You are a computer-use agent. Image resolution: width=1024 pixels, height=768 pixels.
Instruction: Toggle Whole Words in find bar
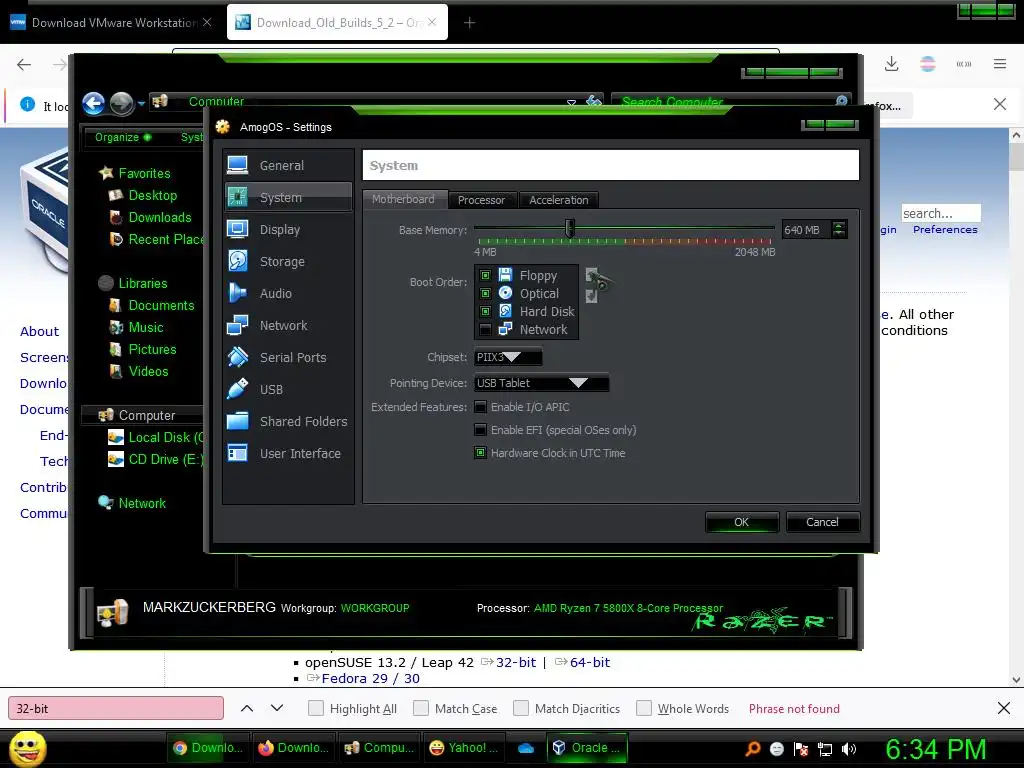tap(643, 708)
